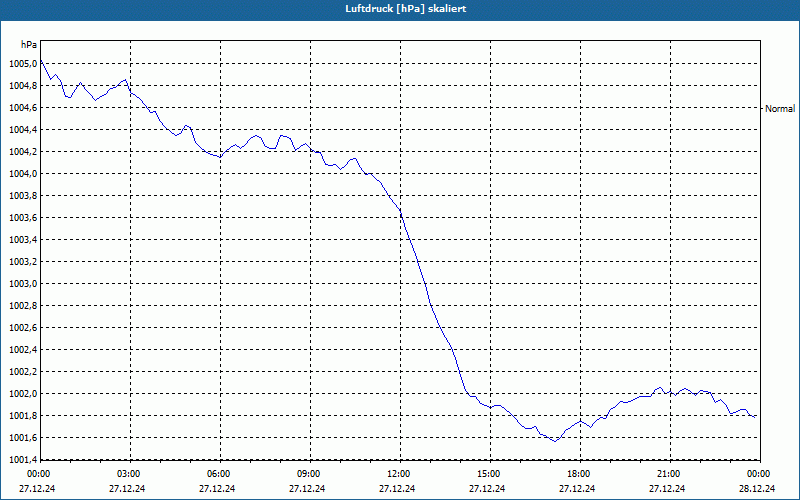Select the 1001,6 y-axis label
The height and width of the screenshot is (500, 800).
coord(23,437)
